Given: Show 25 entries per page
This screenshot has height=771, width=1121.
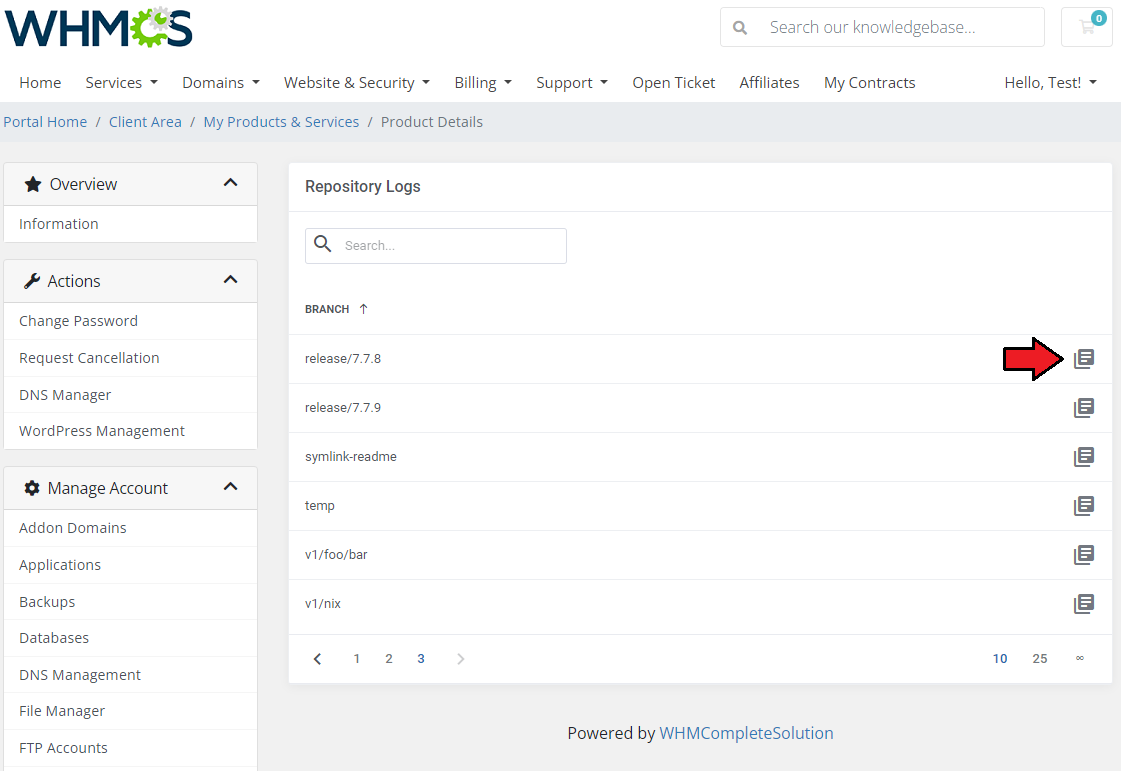Looking at the screenshot, I should pos(1039,659).
